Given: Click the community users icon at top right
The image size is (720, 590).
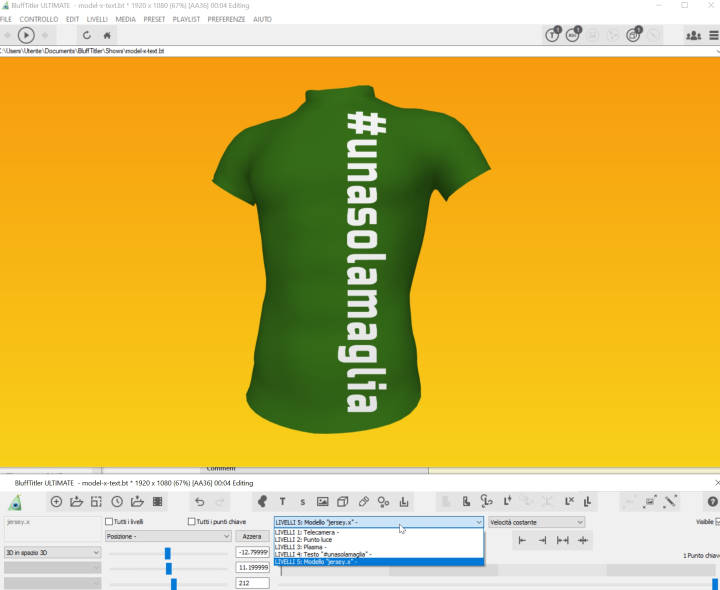Looking at the screenshot, I should tap(693, 35).
